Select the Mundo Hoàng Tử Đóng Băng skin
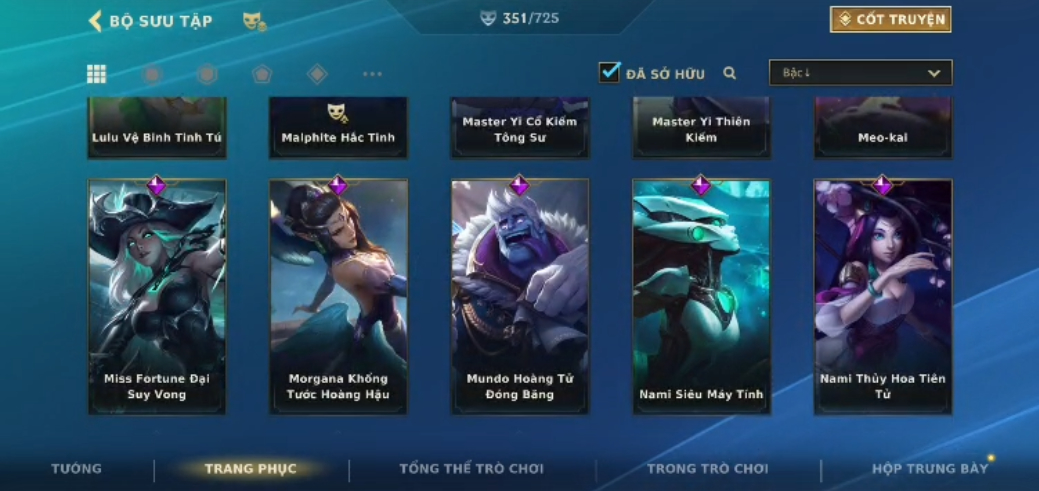Viewport: 1039px width, 491px height. pos(520,296)
